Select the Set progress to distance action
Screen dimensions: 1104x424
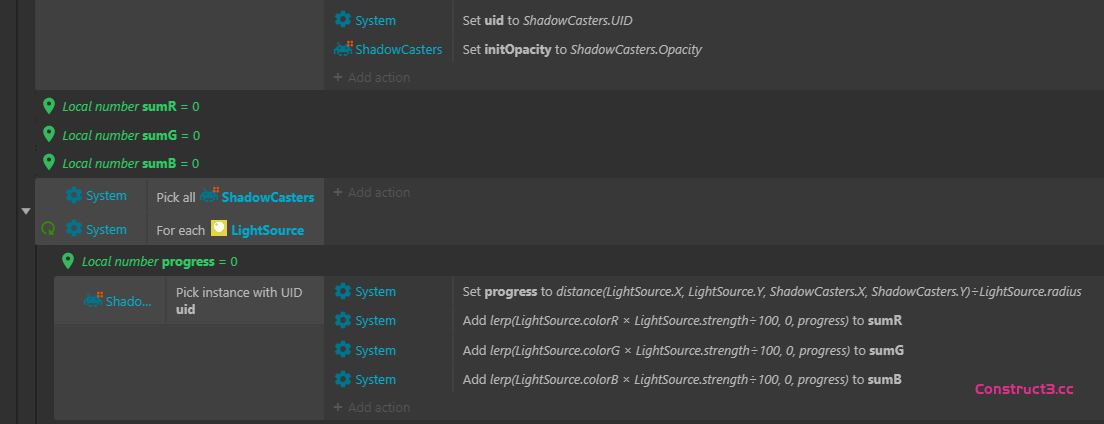pyautogui.click(x=771, y=292)
